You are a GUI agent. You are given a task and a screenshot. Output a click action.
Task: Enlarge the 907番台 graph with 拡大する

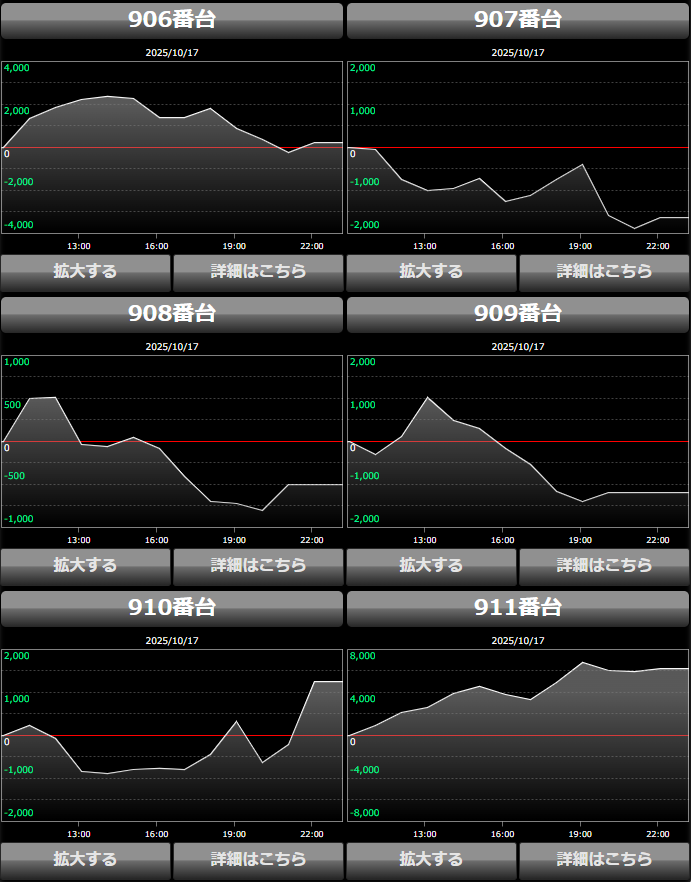pos(431,271)
